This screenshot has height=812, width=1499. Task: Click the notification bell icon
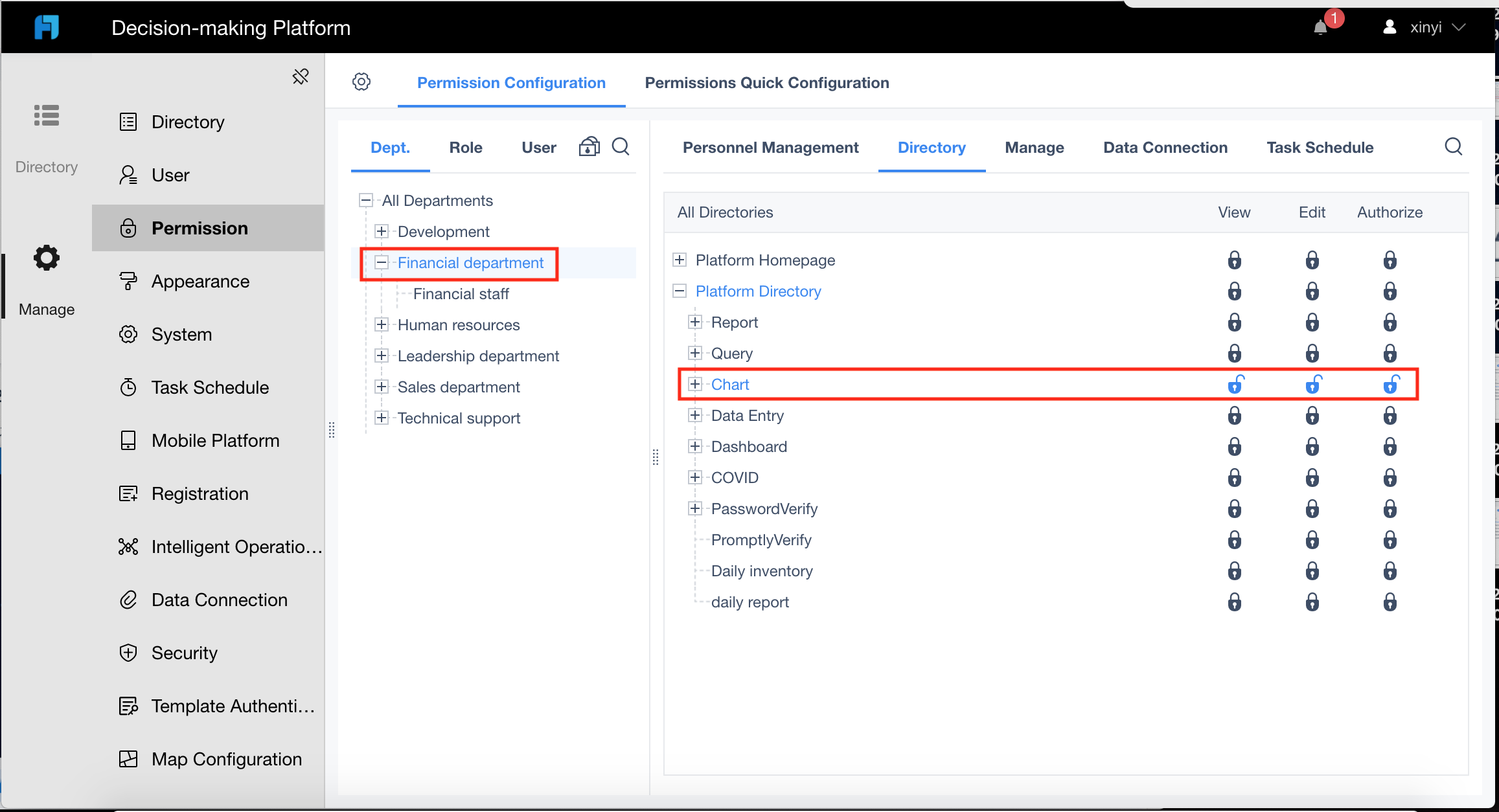point(1320,27)
